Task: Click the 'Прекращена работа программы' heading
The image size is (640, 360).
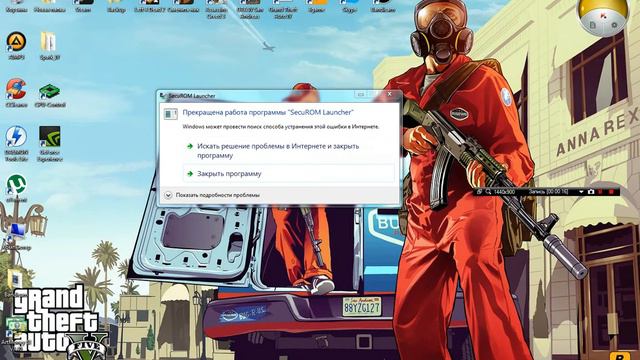Action: (x=268, y=112)
